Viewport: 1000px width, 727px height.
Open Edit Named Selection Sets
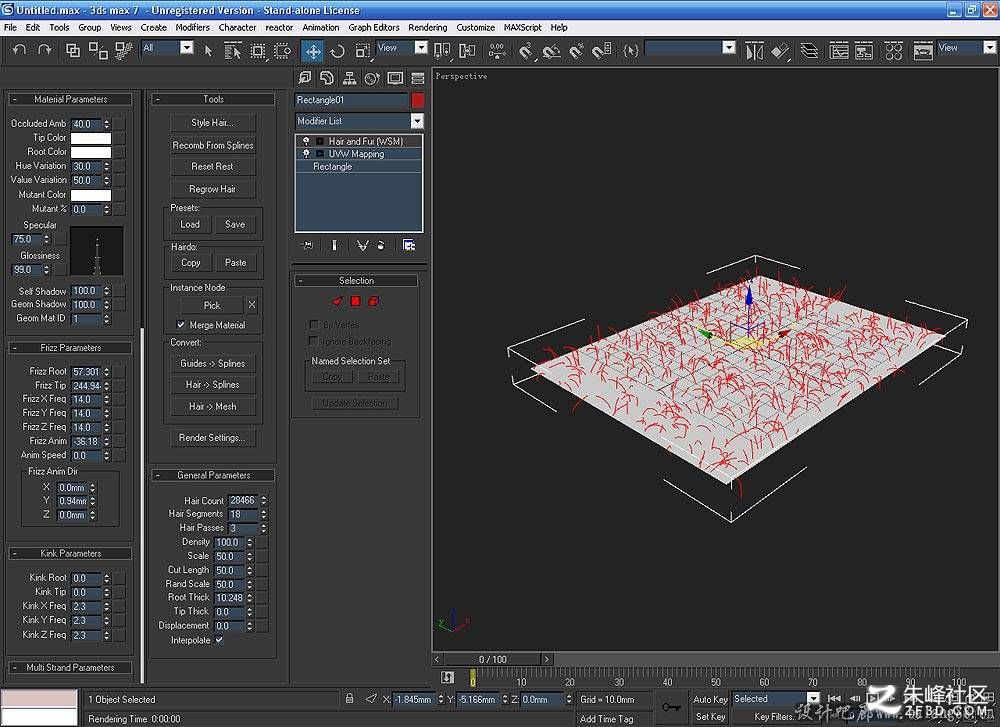pos(630,50)
